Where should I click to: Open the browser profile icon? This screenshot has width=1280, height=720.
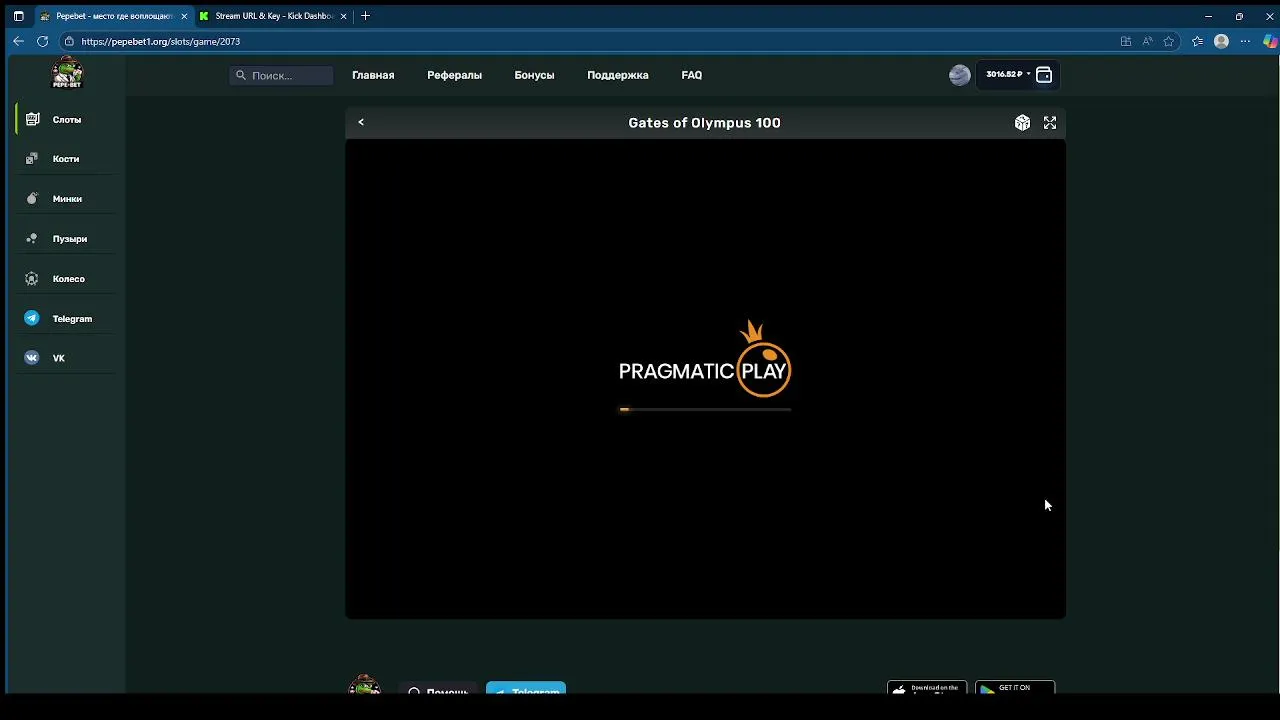[1221, 41]
